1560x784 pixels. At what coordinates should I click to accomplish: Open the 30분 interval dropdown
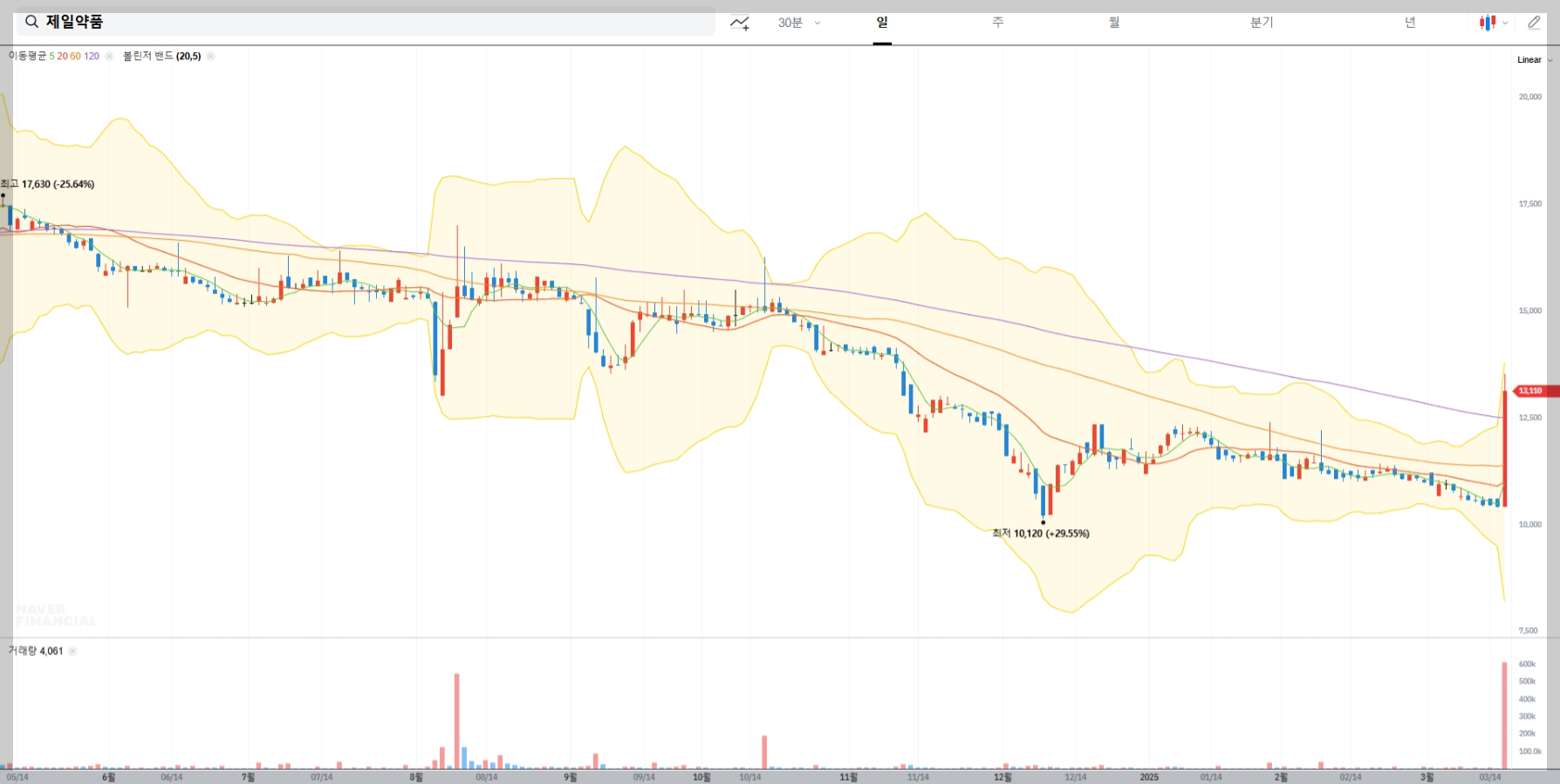pyautogui.click(x=799, y=23)
